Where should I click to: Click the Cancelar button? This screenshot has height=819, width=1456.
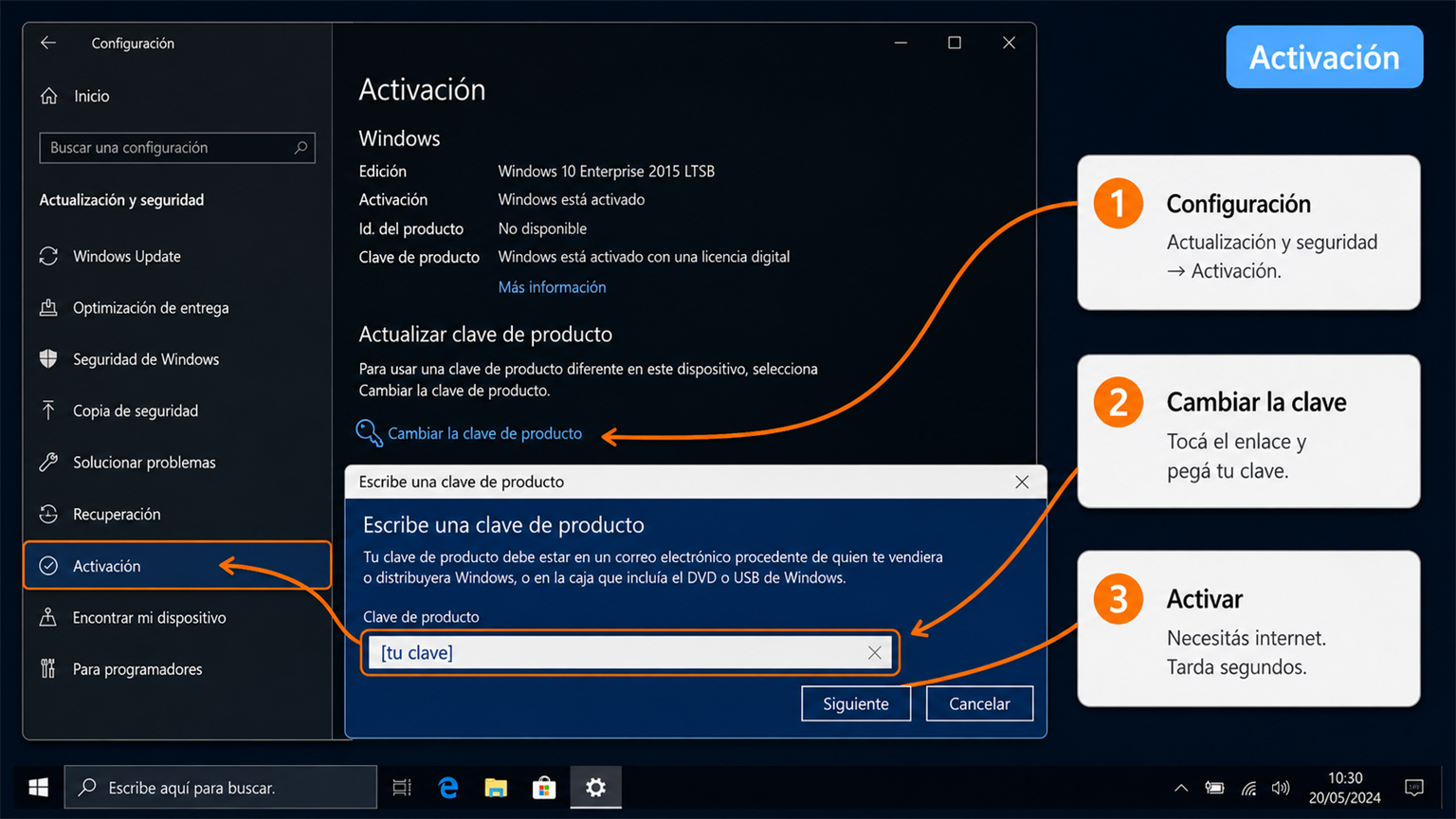point(979,703)
